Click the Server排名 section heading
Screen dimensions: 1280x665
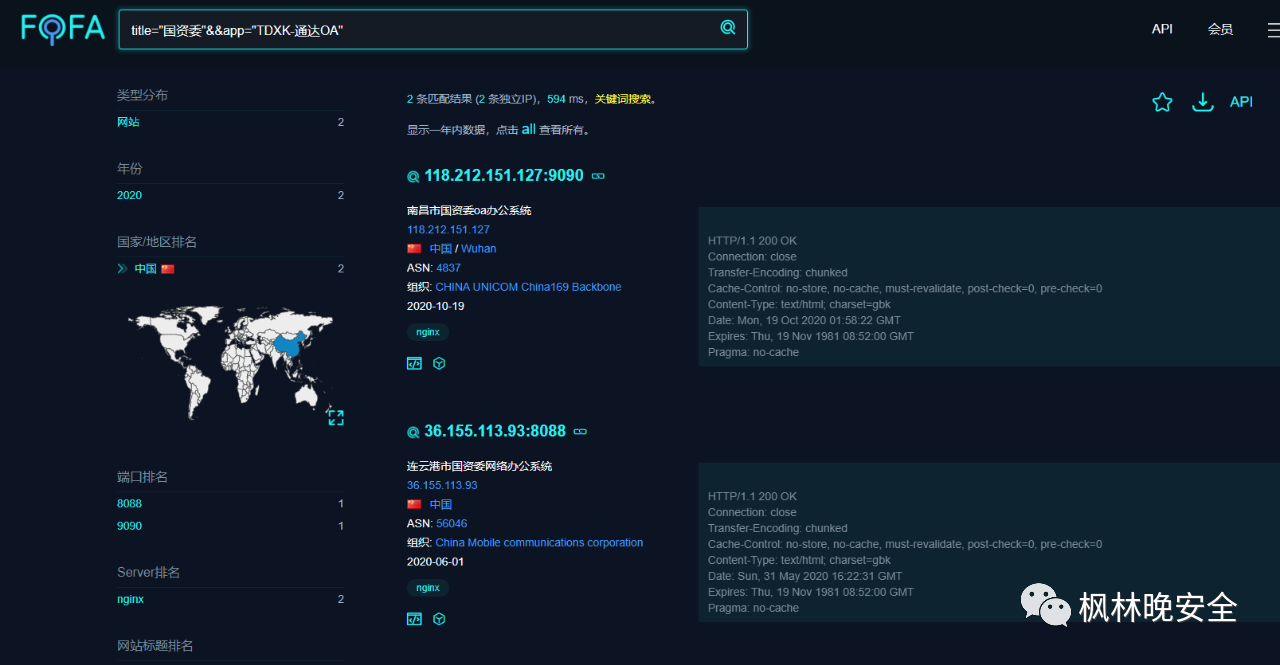click(148, 573)
